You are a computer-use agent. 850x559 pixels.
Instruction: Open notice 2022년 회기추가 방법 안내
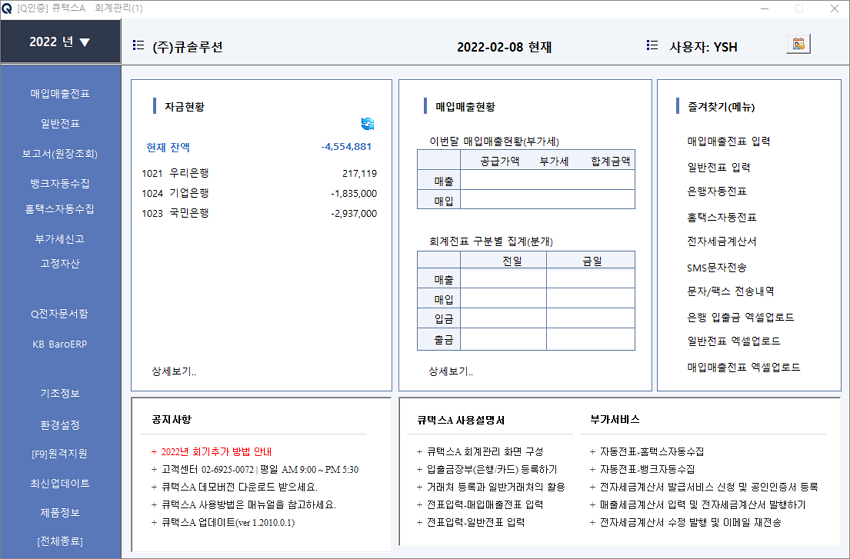click(x=216, y=452)
